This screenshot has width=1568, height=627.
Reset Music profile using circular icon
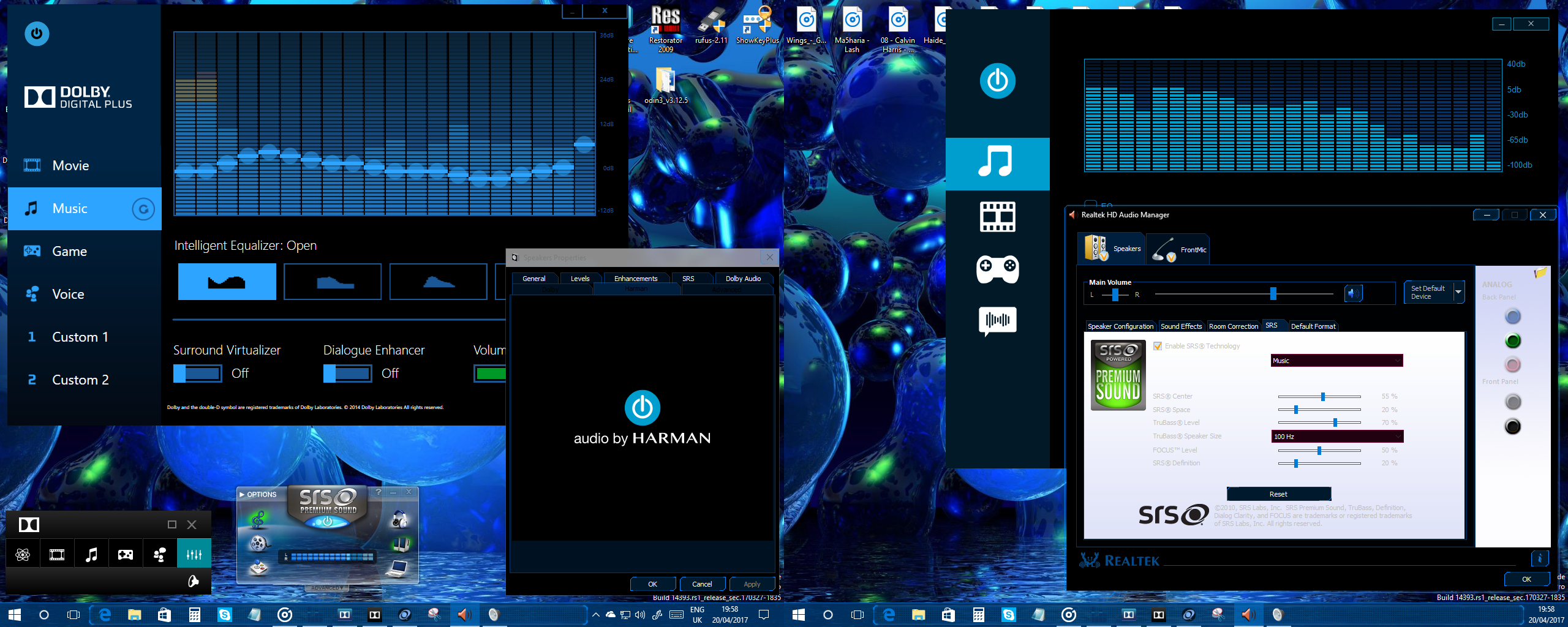pos(143,209)
